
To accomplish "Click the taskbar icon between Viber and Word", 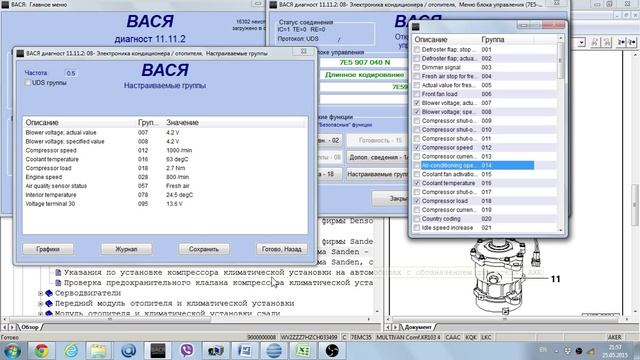I will [x=216, y=351].
